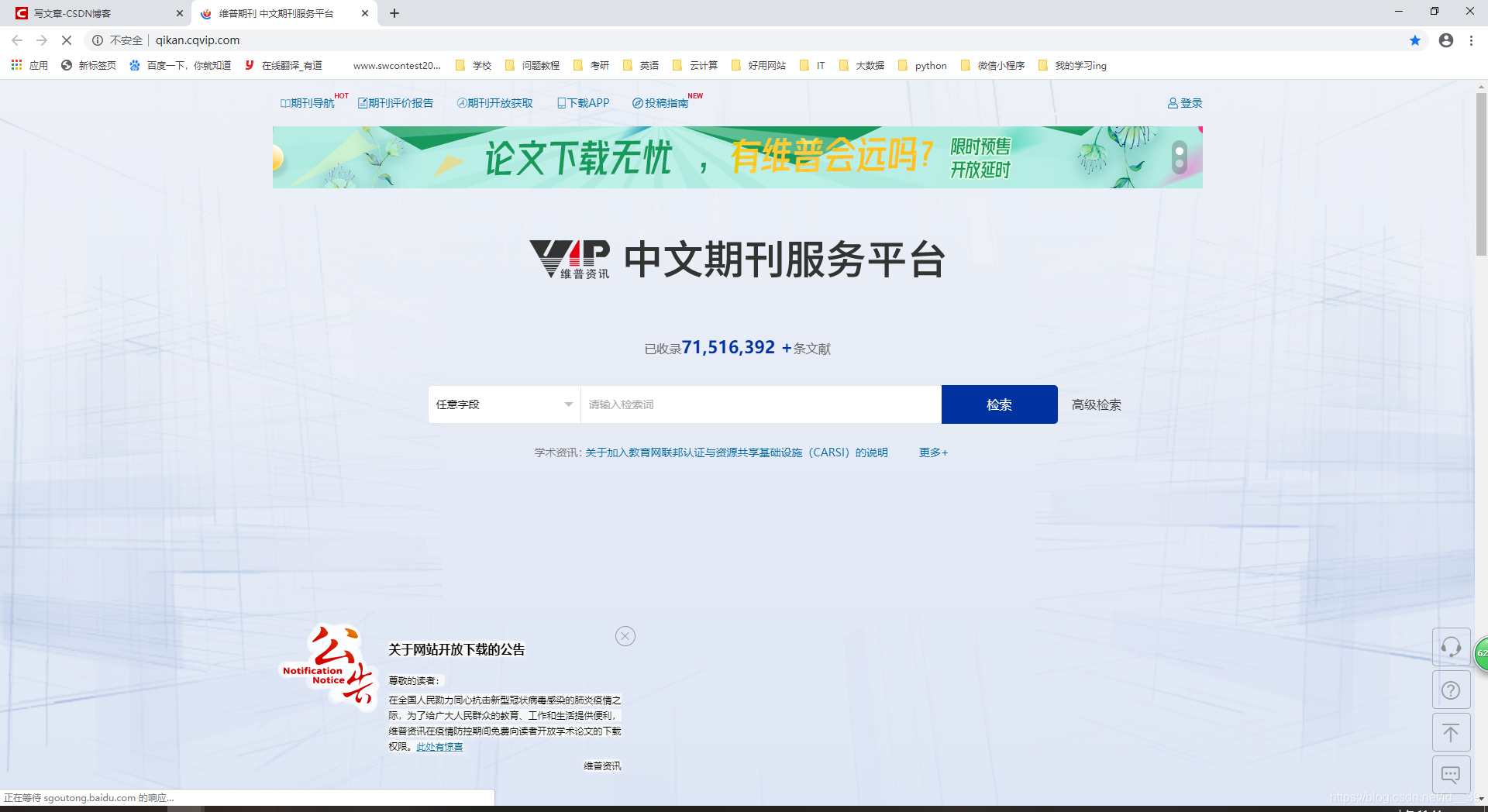1488x812 pixels.
Task: Open the 期刊导航 navigation menu
Action: tap(309, 102)
